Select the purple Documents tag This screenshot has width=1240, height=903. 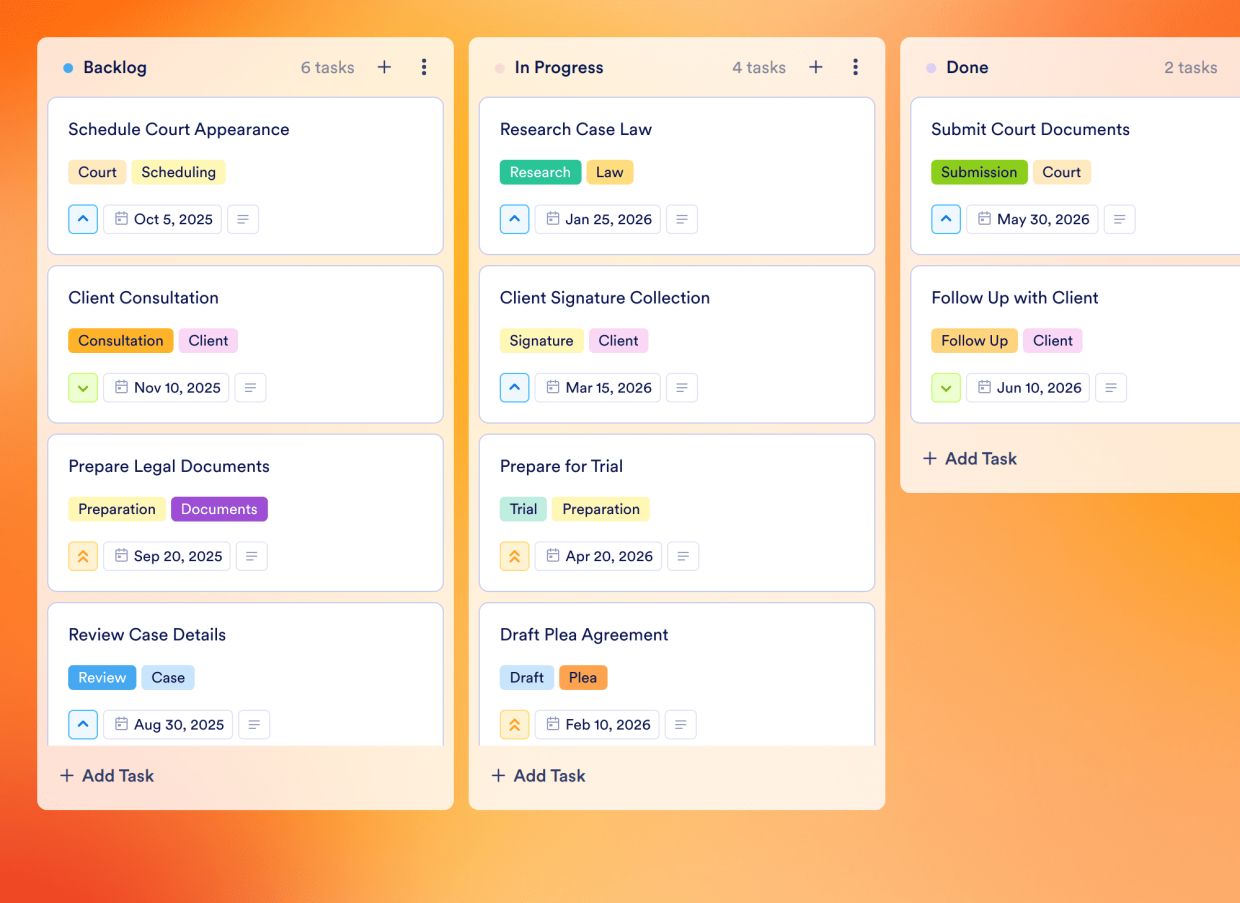[x=219, y=509]
